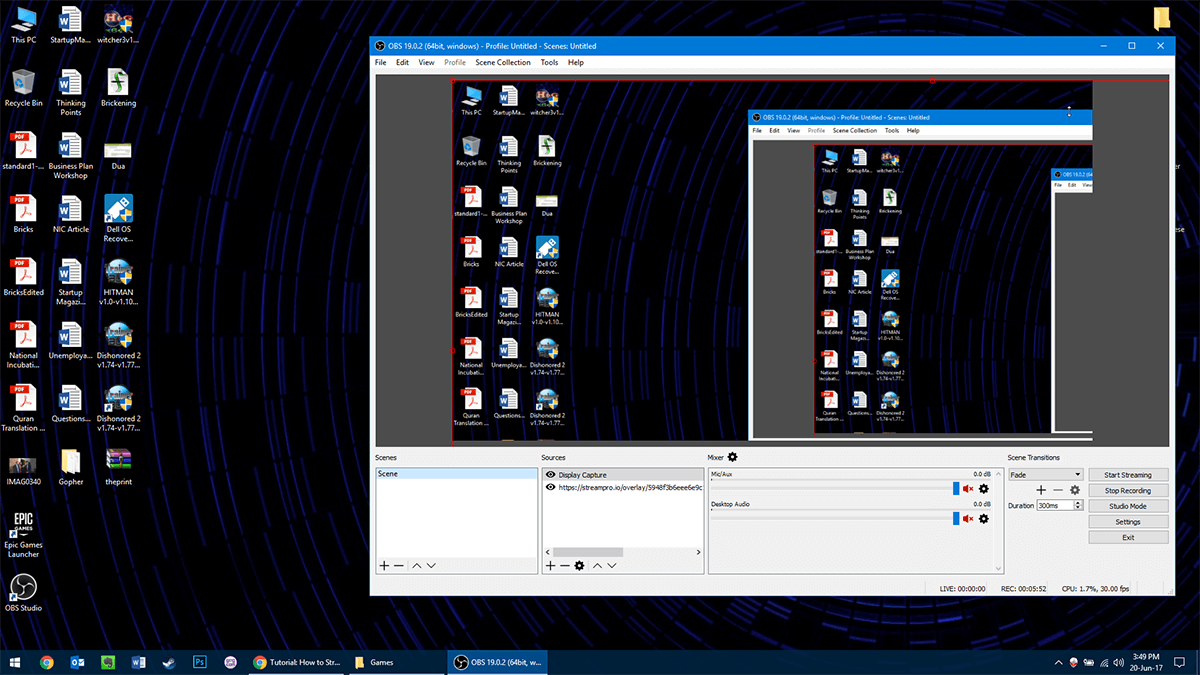Click the Desktop Audio volume slider handle
The image size is (1200, 675).
(956, 518)
